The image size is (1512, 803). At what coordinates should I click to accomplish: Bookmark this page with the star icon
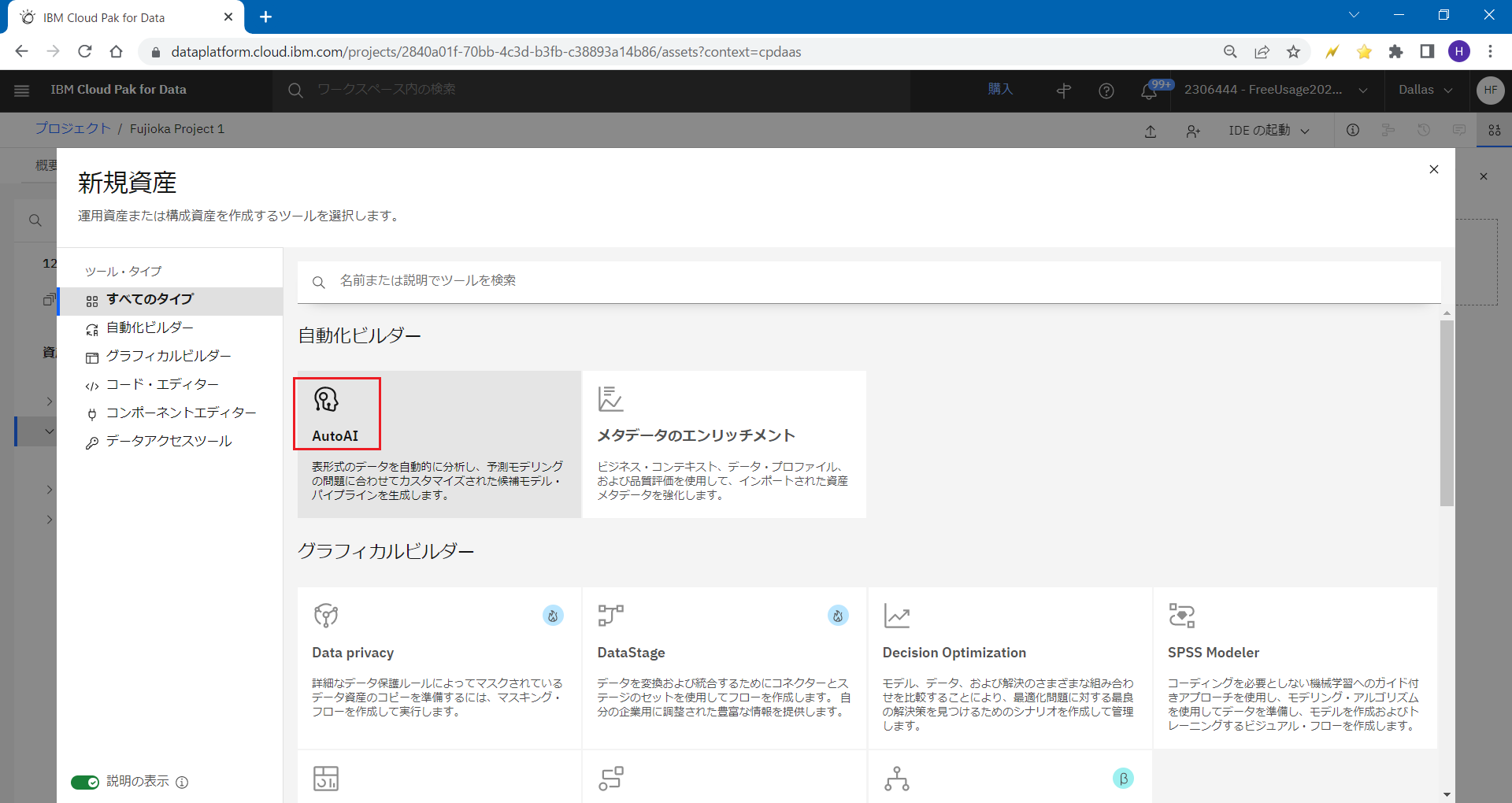pos(1293,52)
